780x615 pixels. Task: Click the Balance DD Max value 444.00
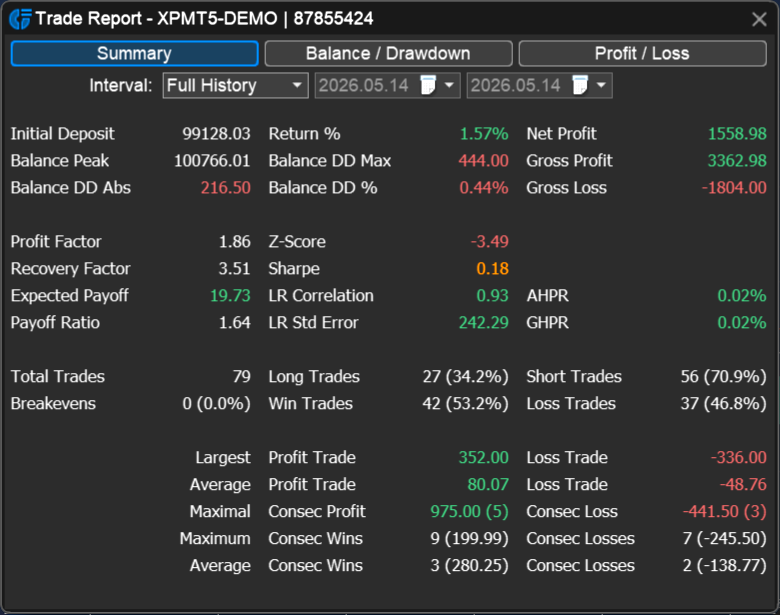(x=484, y=161)
